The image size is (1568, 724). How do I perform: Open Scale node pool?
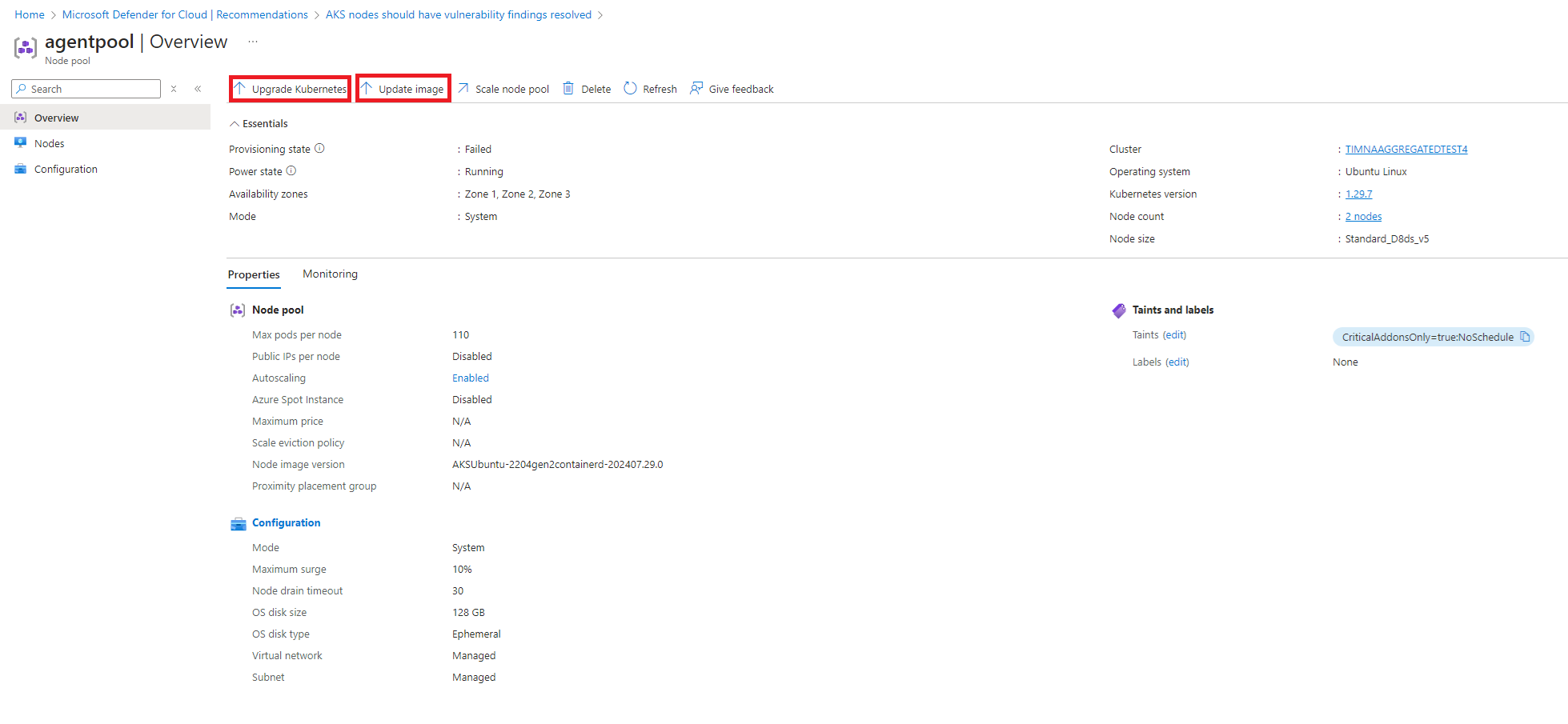pos(503,89)
